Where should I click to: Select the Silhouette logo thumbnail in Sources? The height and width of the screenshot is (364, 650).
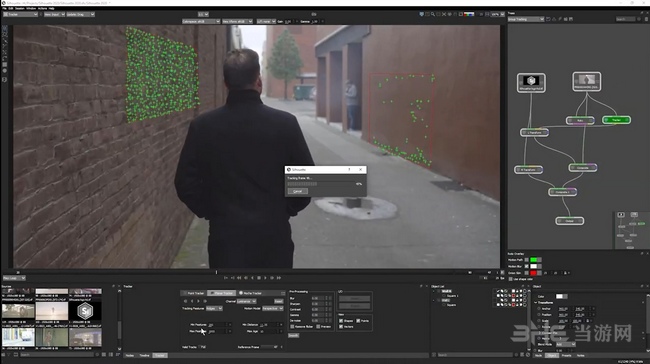click(85, 311)
